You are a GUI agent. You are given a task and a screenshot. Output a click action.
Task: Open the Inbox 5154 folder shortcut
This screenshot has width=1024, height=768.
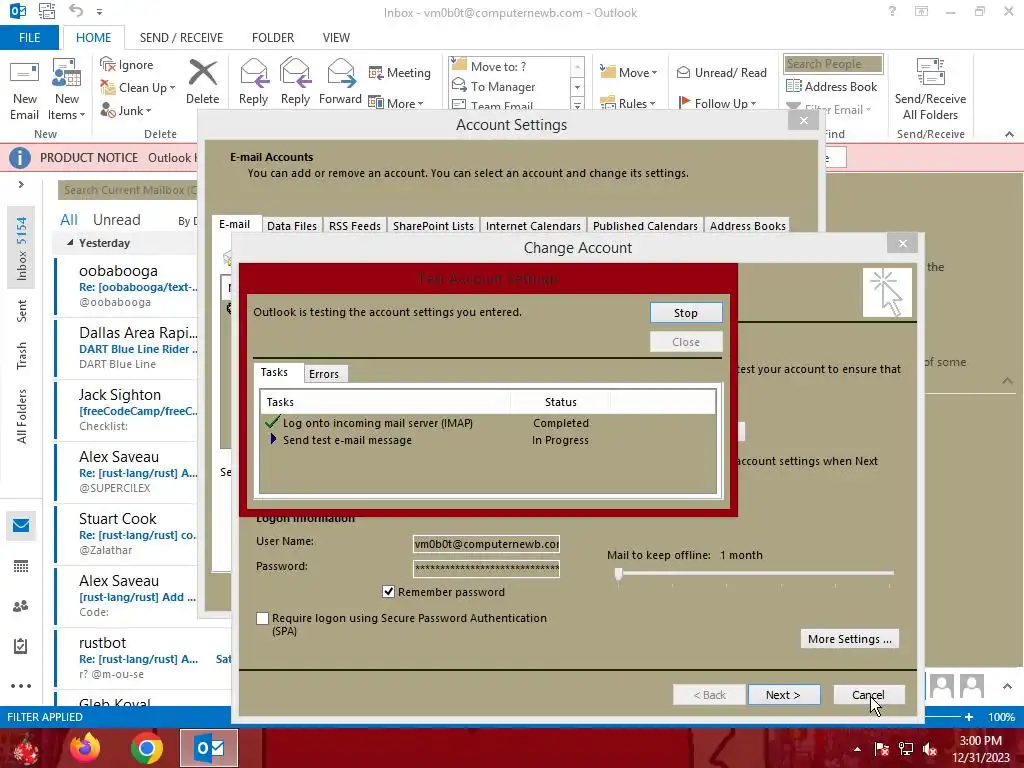pyautogui.click(x=22, y=248)
